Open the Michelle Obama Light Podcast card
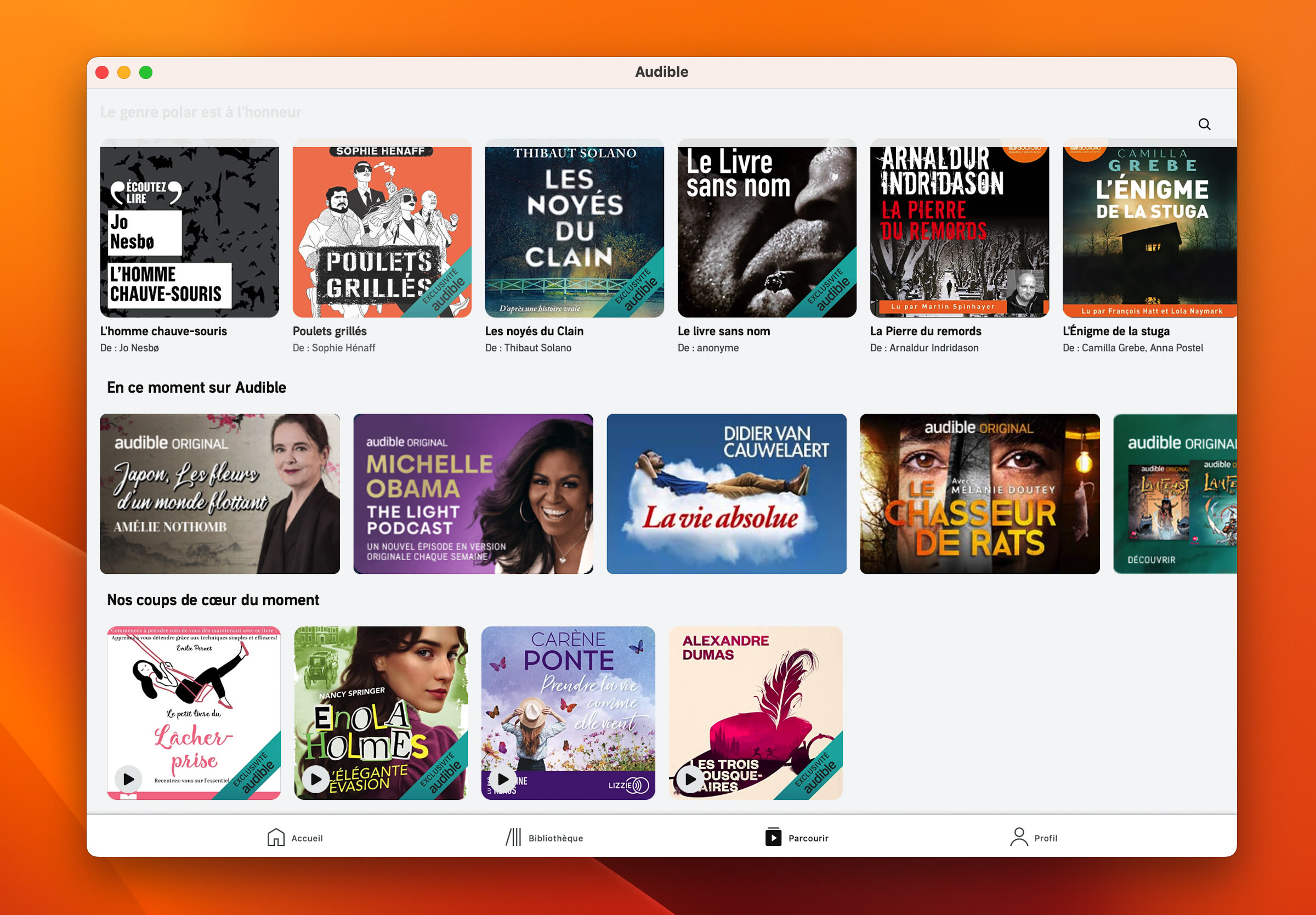Image resolution: width=1316 pixels, height=915 pixels. click(473, 494)
